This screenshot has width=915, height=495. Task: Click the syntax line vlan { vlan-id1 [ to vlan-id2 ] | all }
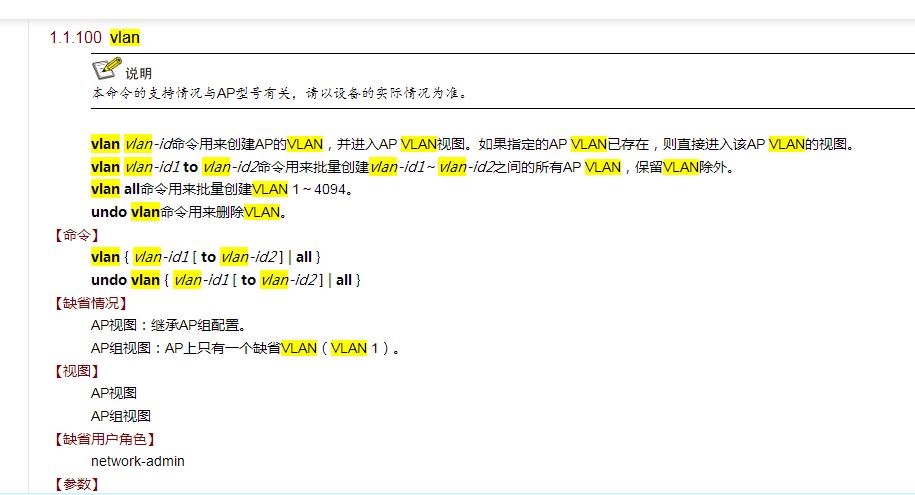pyautogui.click(x=206, y=257)
